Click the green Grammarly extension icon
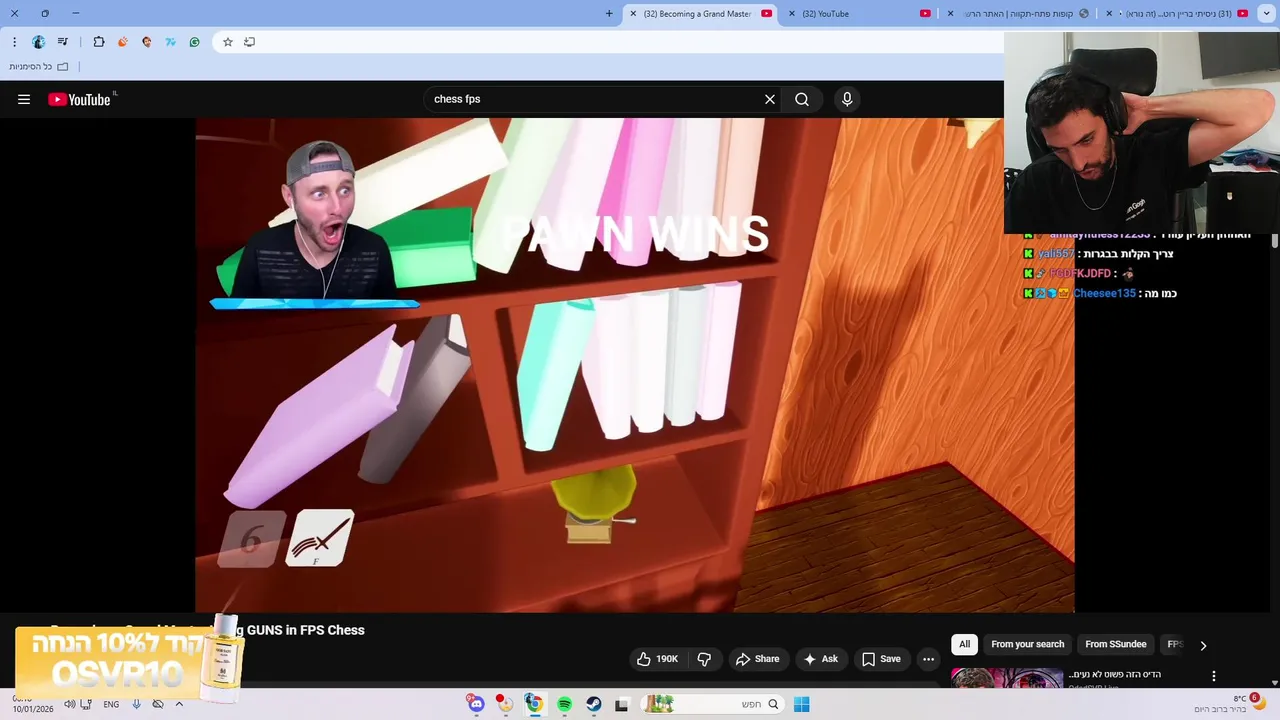 [194, 42]
